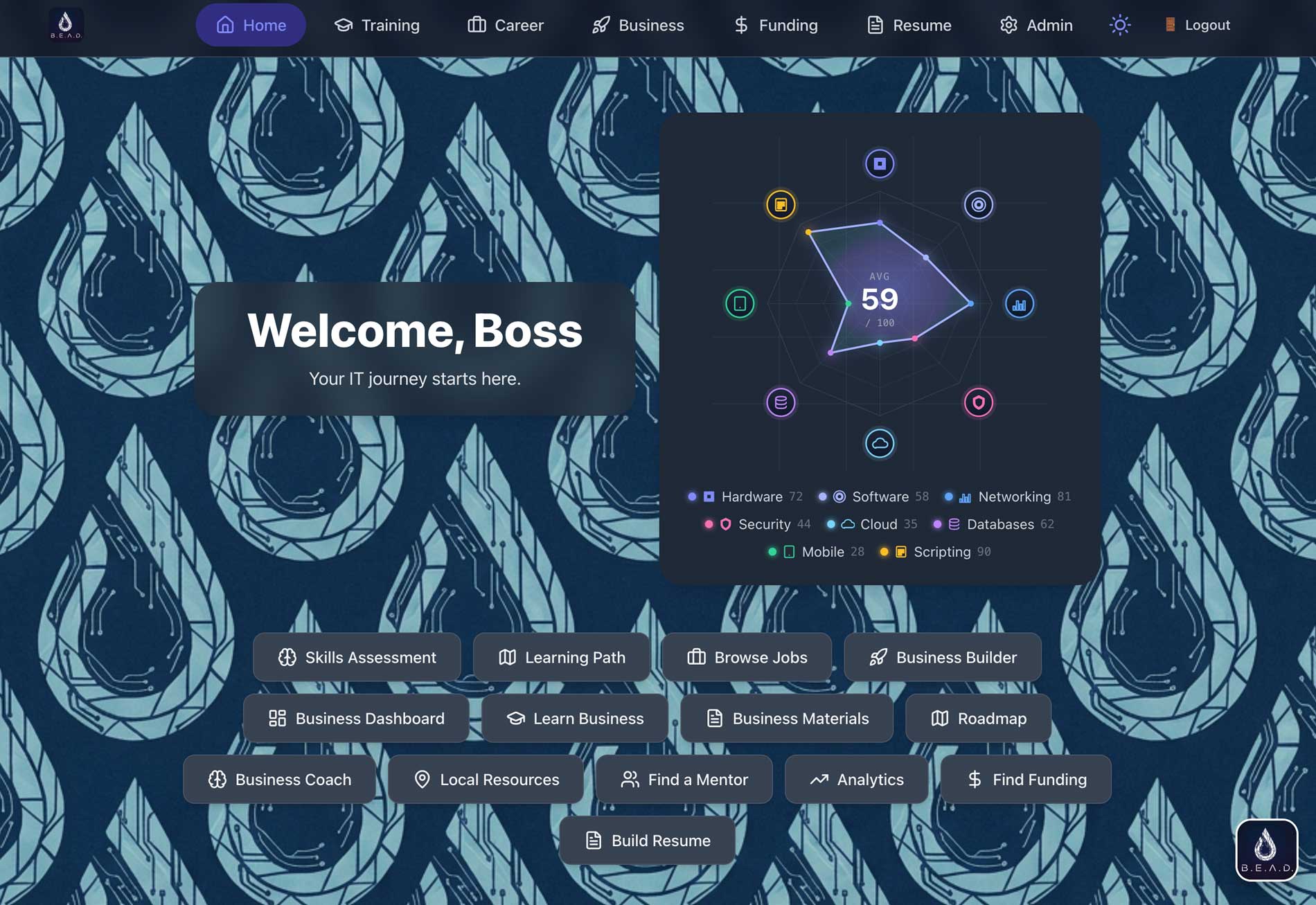
Task: Toggle the light/dark theme sun icon
Action: [x=1120, y=25]
